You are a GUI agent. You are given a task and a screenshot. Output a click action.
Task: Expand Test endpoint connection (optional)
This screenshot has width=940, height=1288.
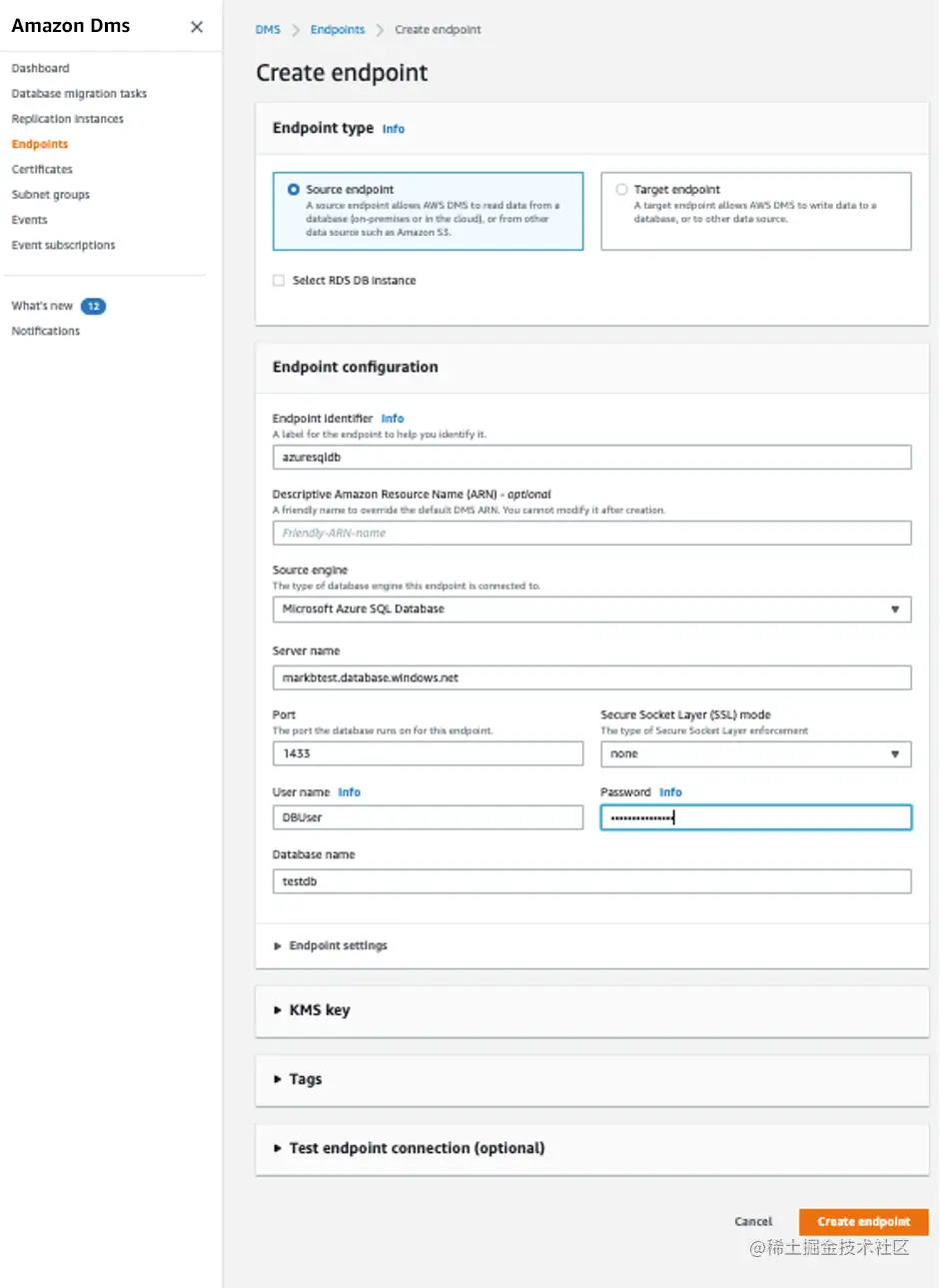pos(410,1148)
